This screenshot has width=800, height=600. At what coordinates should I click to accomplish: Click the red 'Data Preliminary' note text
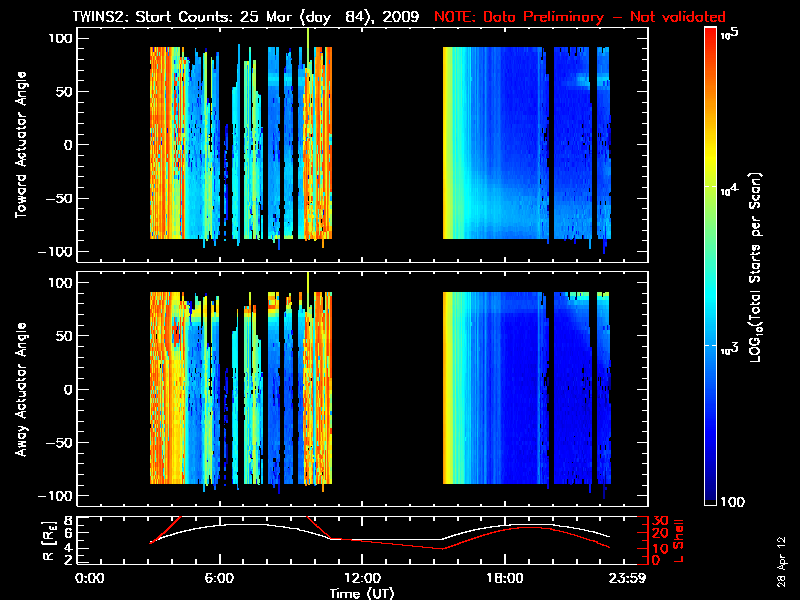(580, 17)
